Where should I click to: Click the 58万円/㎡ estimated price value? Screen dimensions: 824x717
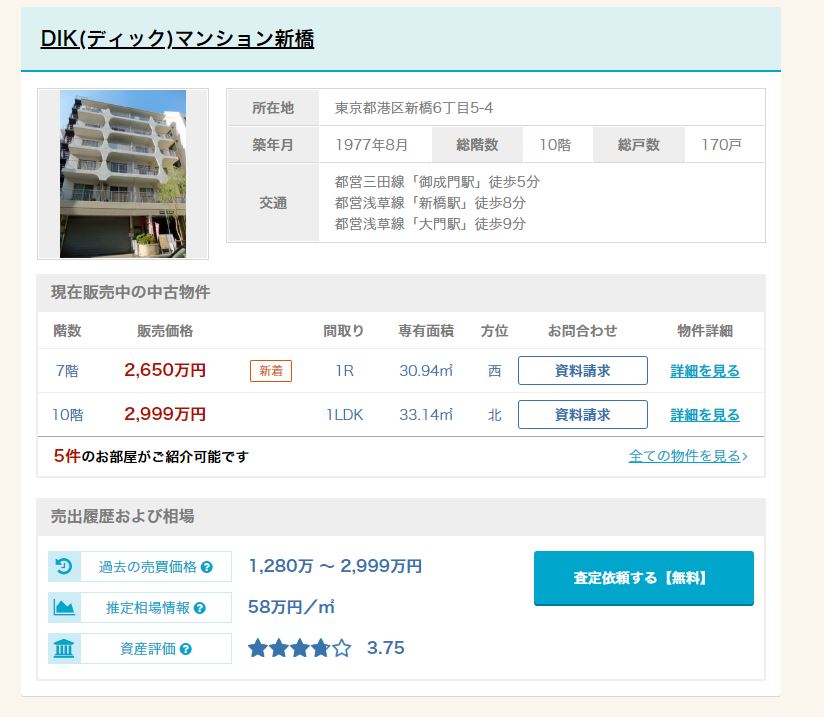click(291, 607)
